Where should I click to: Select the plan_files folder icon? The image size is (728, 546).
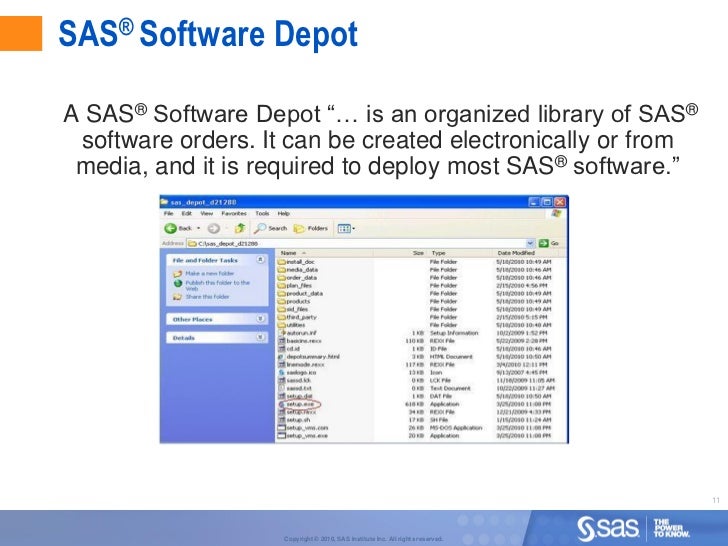(282, 286)
